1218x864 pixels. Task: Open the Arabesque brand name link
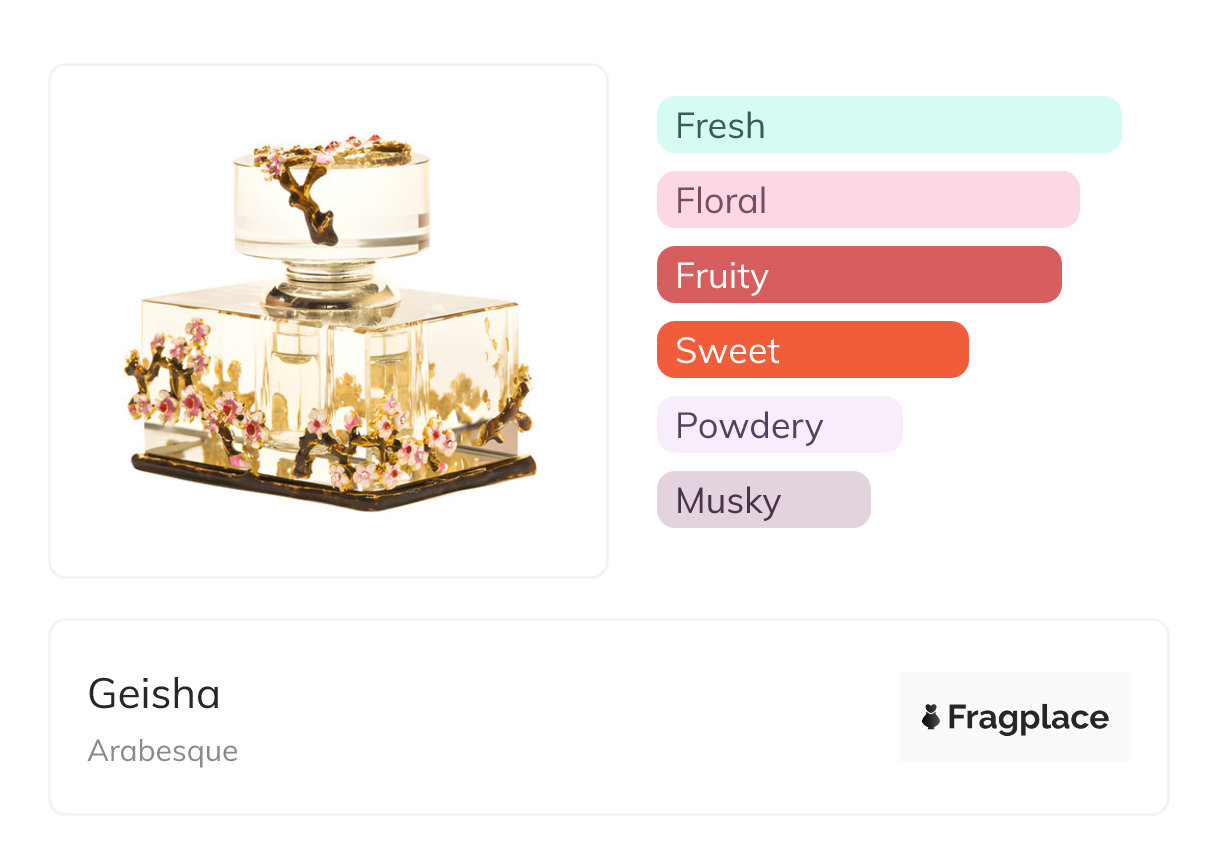tap(163, 751)
